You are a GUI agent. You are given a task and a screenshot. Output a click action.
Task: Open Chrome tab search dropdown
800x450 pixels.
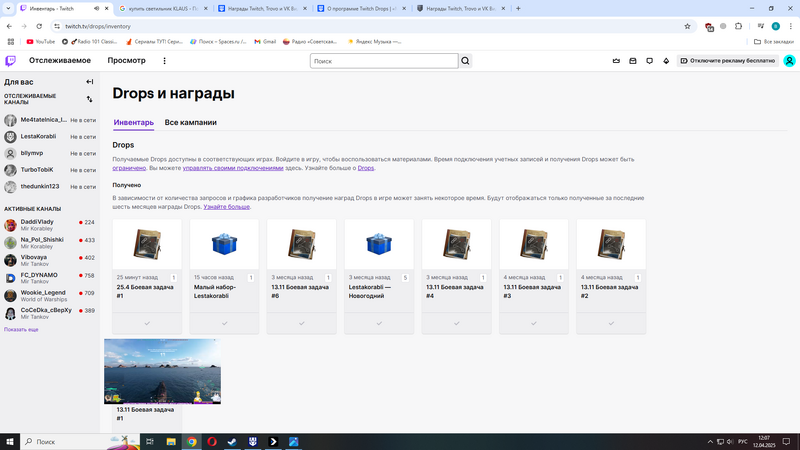tap(8, 8)
